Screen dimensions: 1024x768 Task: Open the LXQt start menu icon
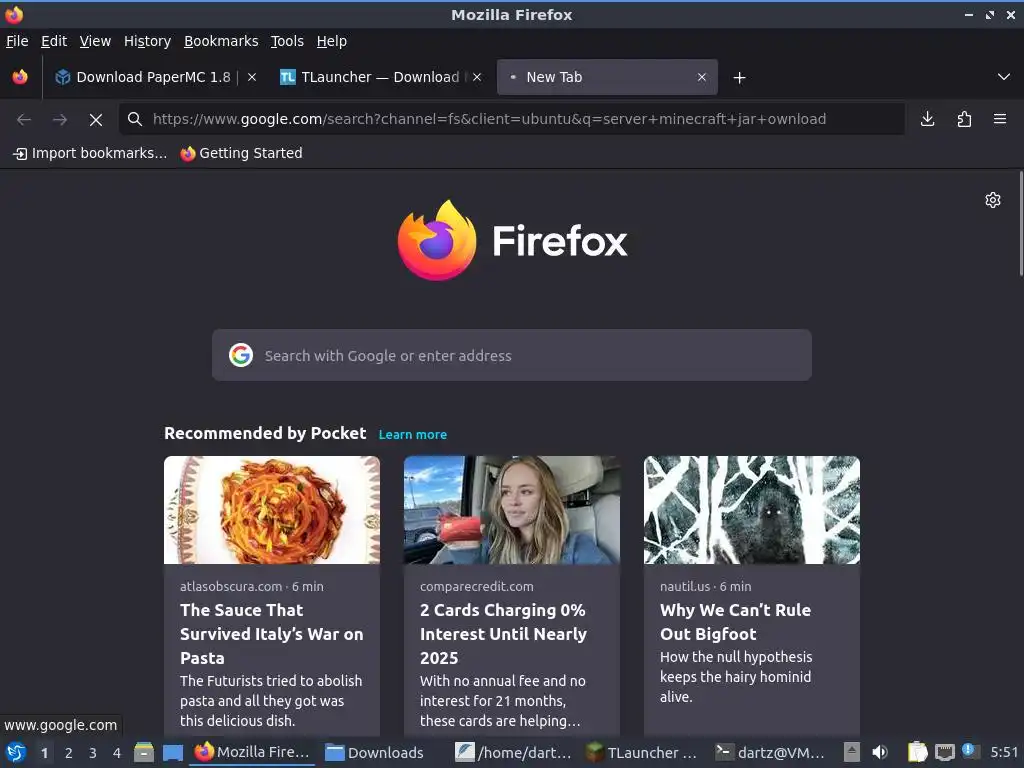[16, 752]
